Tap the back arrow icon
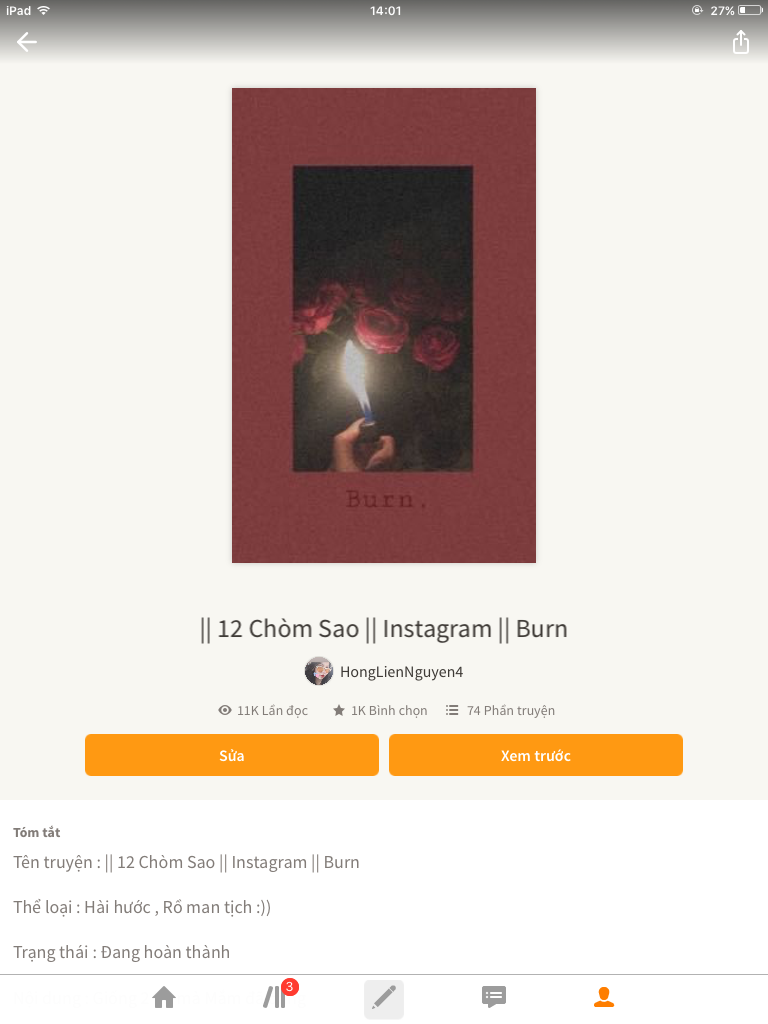The height and width of the screenshot is (1024, 768). [27, 42]
